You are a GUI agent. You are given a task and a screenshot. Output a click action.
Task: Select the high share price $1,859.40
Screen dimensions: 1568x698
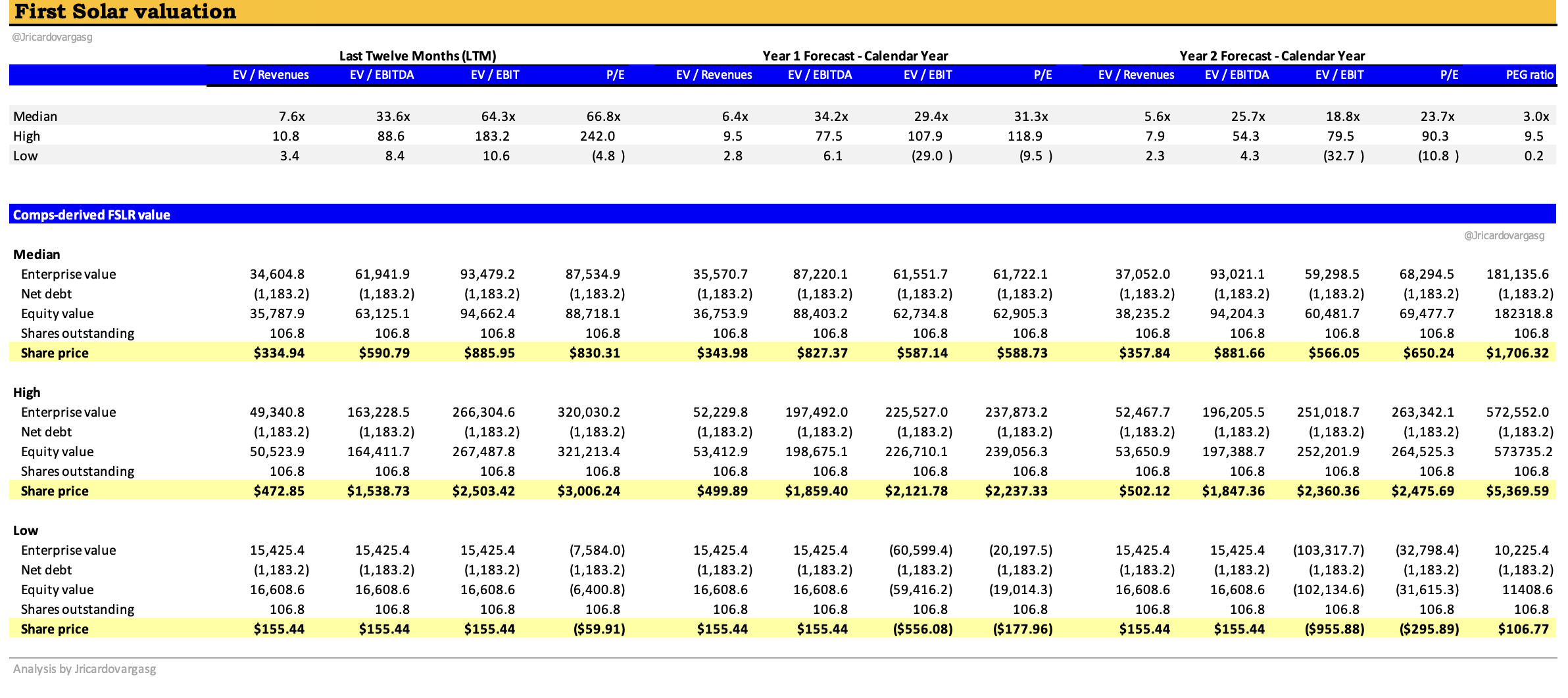pyautogui.click(x=816, y=491)
